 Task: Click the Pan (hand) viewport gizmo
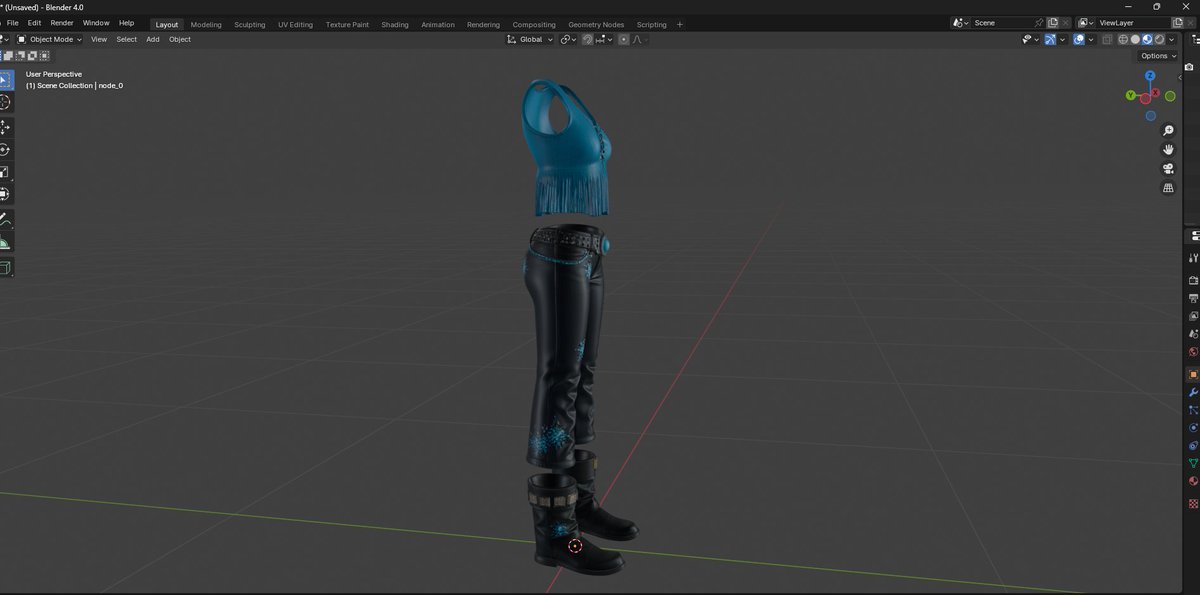coord(1168,150)
